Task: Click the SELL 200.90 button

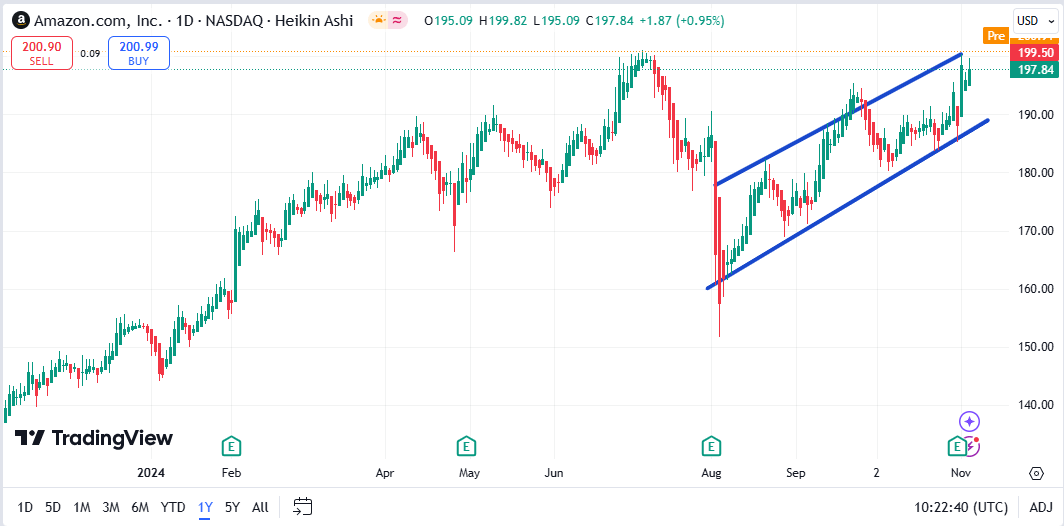Action: click(x=41, y=52)
